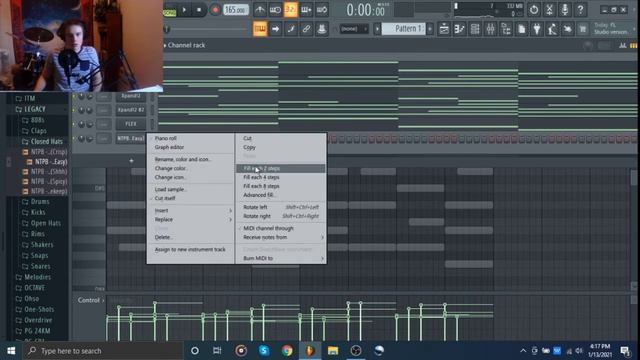Click the stamp tool icon
The width and height of the screenshot is (640, 360).
click(x=322, y=29)
